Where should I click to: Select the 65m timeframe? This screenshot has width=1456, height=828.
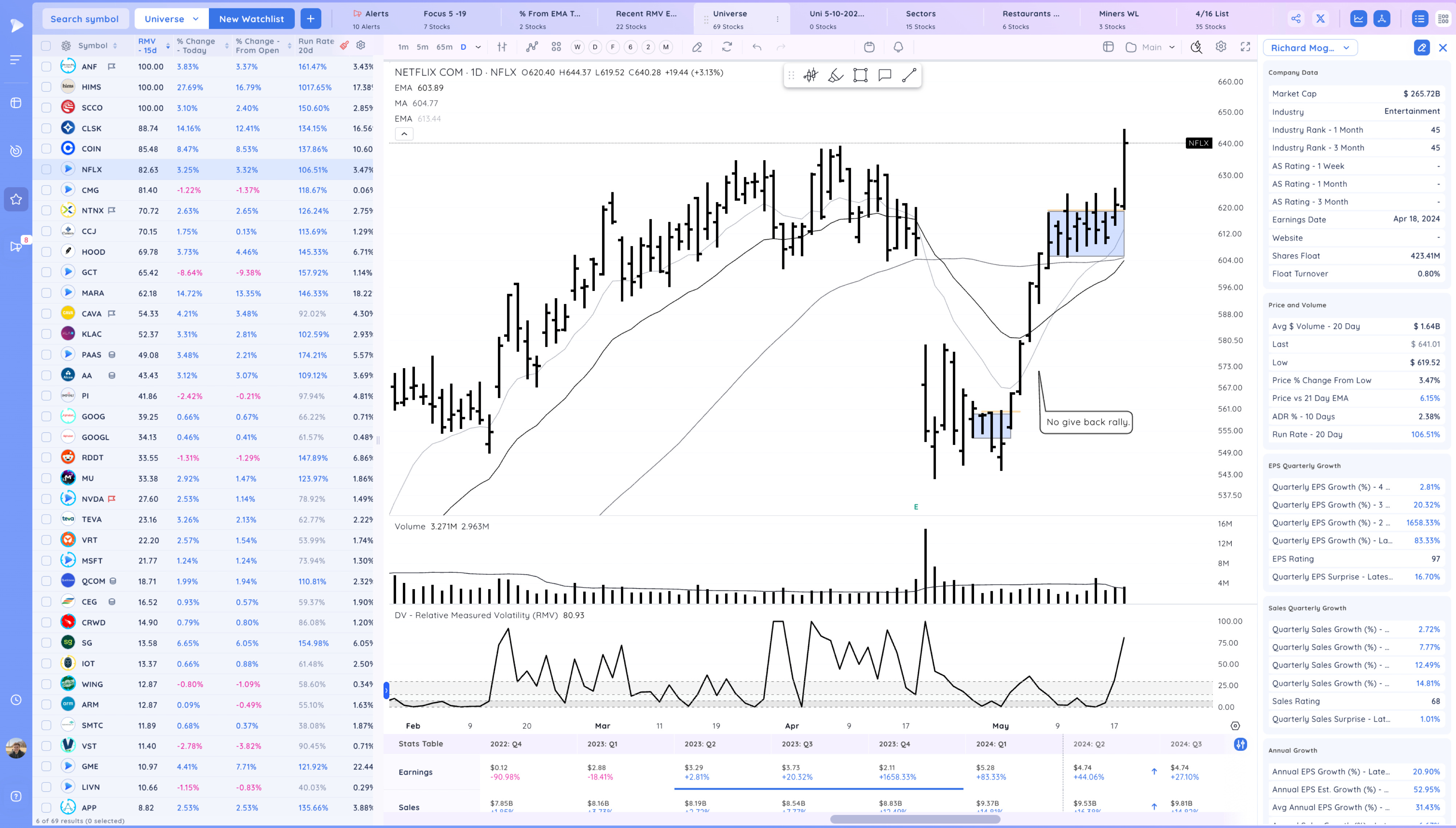[444, 47]
